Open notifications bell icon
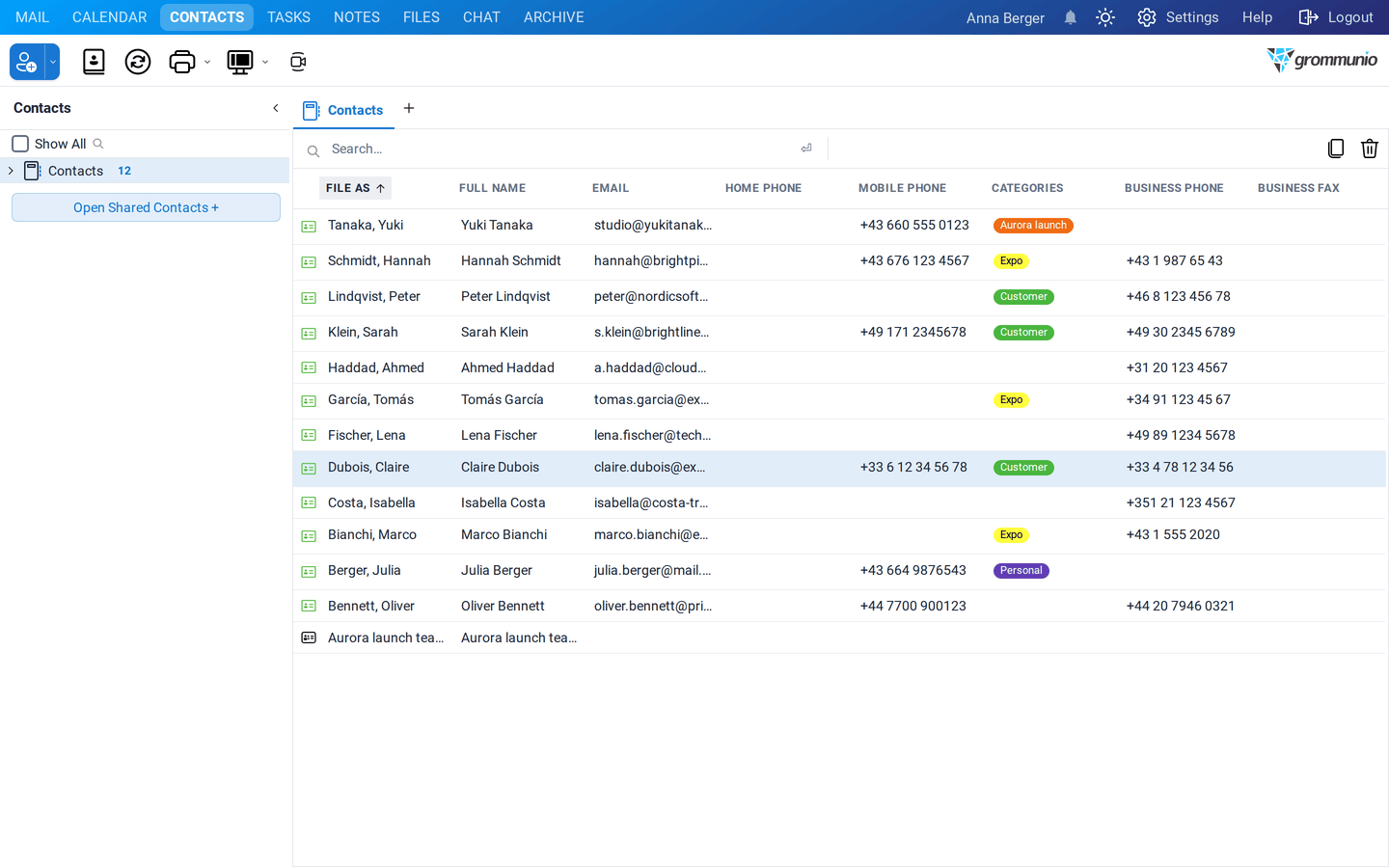This screenshot has width=1389, height=868. (1071, 17)
